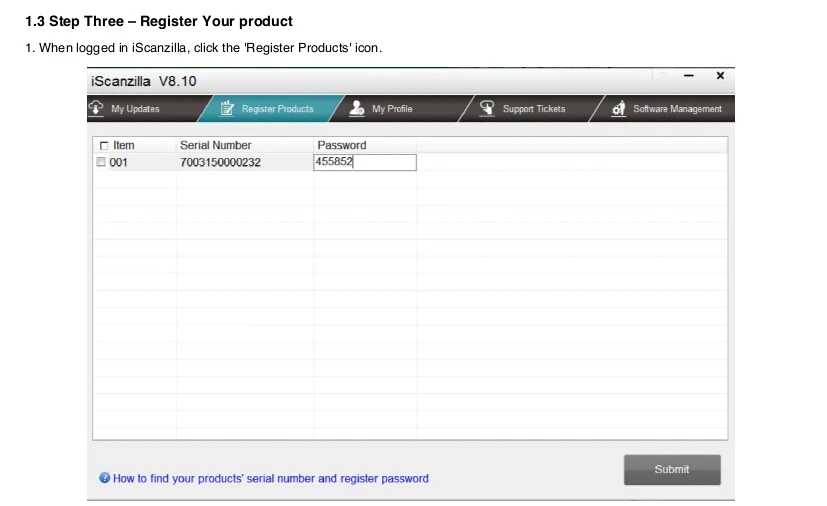Close the iScanzilla window
Viewport: 827px width, 506px height.
(720, 76)
